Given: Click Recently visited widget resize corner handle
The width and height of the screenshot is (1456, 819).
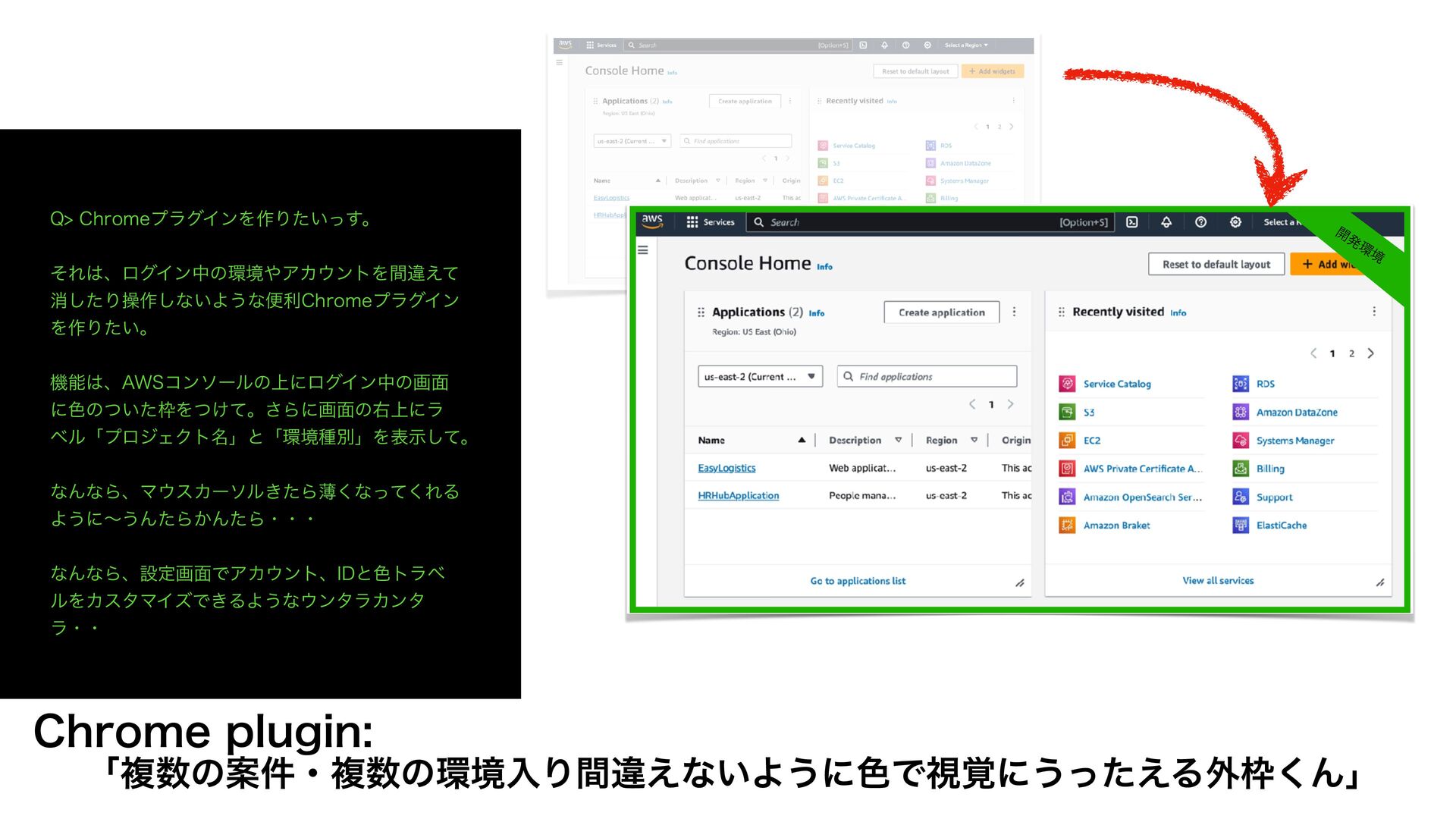Looking at the screenshot, I should tap(1380, 582).
